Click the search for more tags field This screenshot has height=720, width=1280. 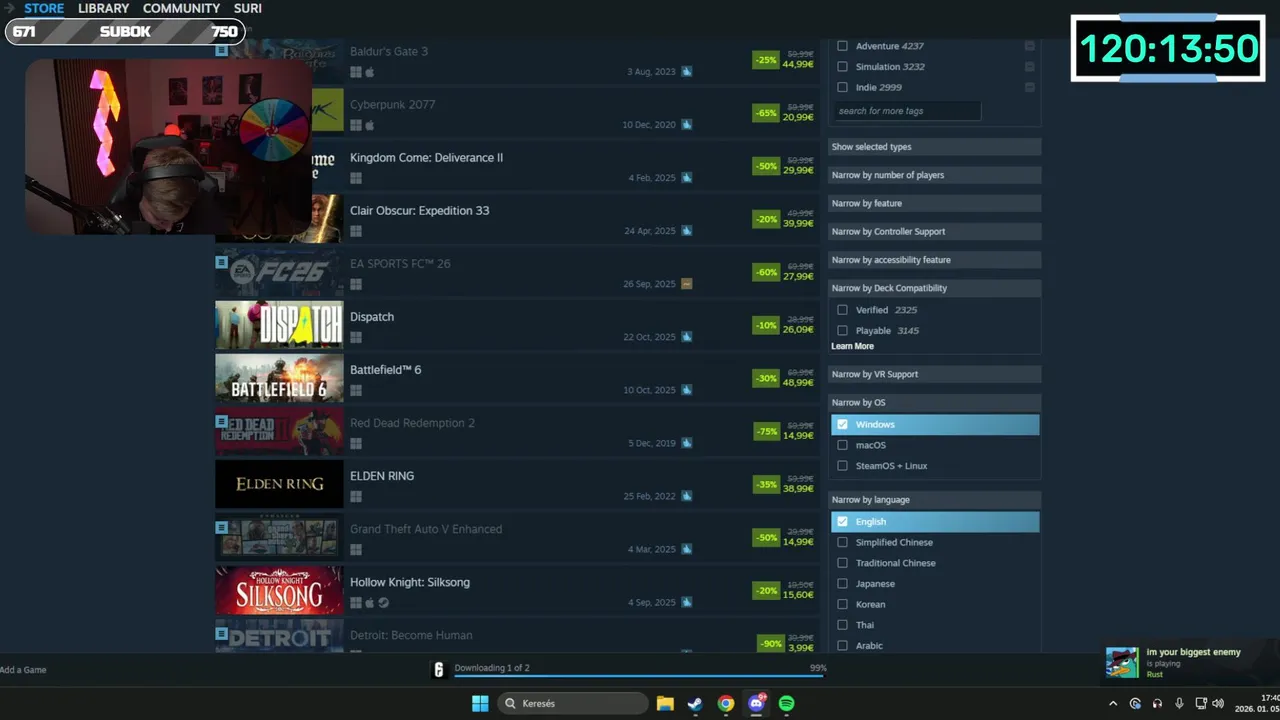[x=906, y=111]
